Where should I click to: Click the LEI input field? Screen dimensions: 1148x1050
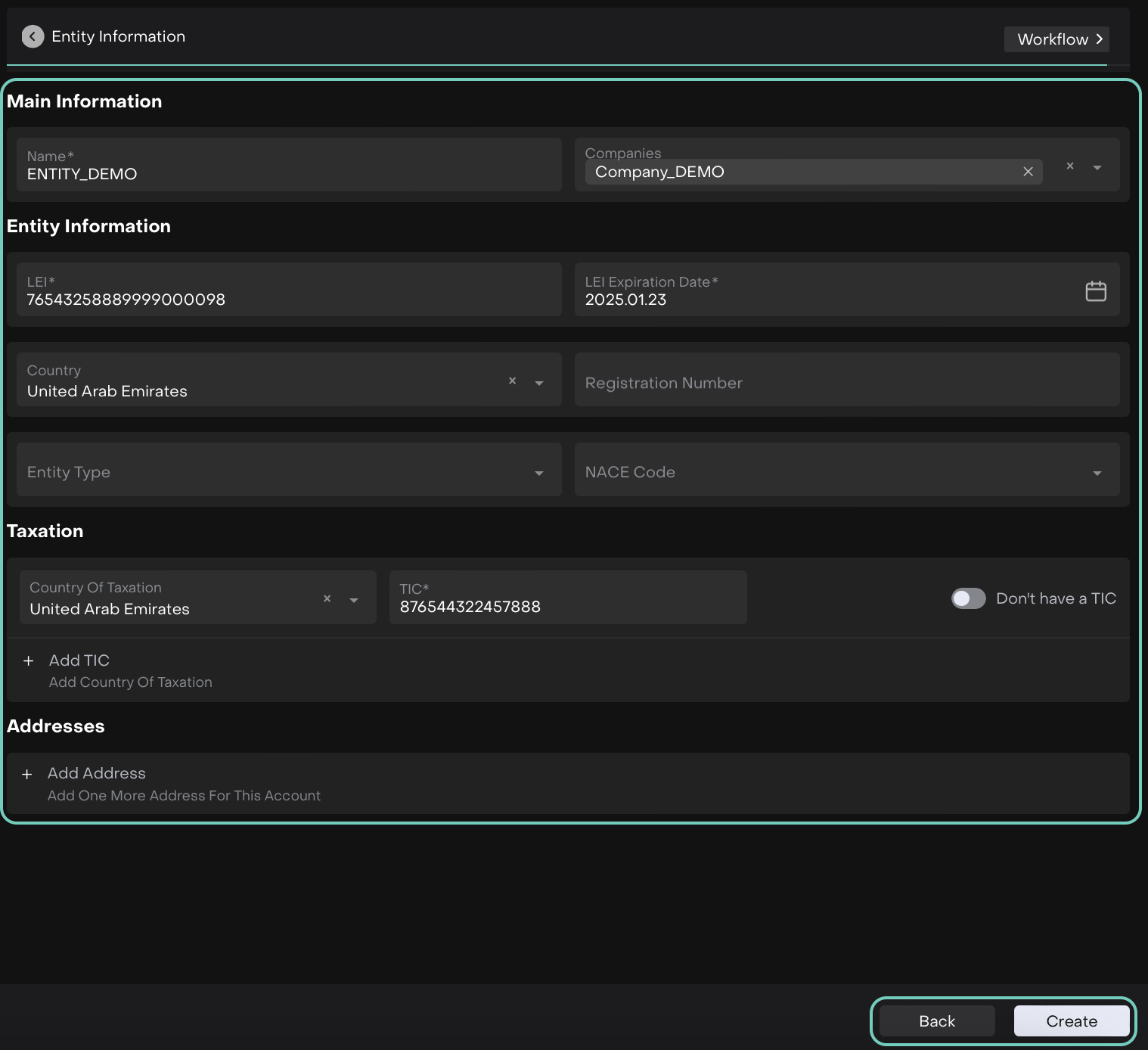[x=289, y=299]
